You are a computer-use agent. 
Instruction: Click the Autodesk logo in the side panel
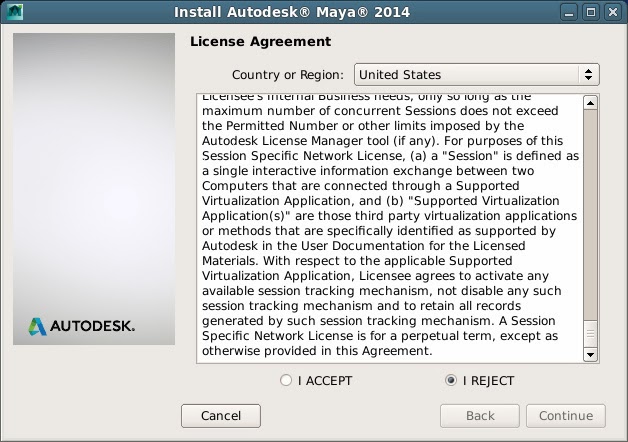[x=82, y=326]
